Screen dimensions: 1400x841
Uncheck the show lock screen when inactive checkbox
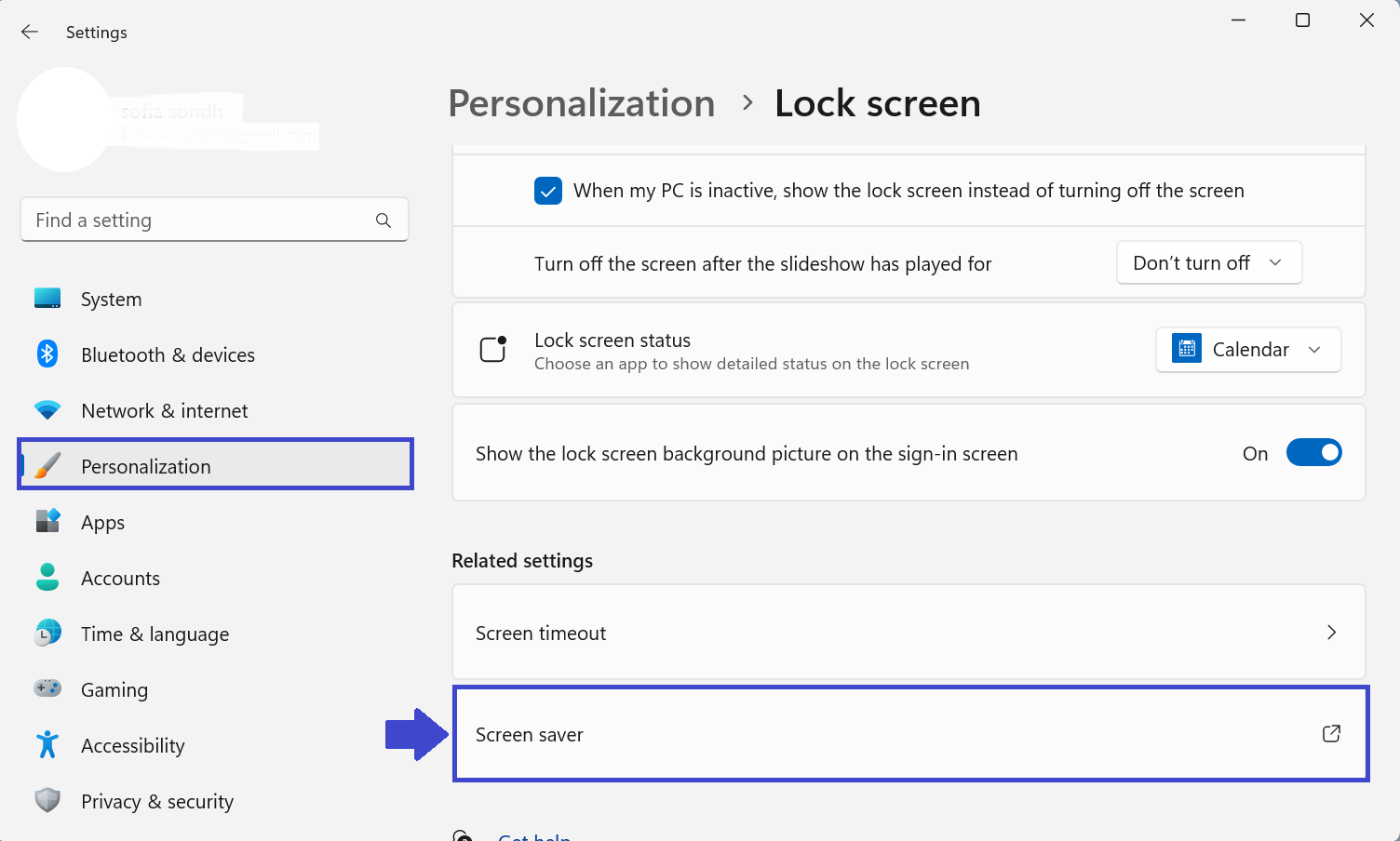548,191
